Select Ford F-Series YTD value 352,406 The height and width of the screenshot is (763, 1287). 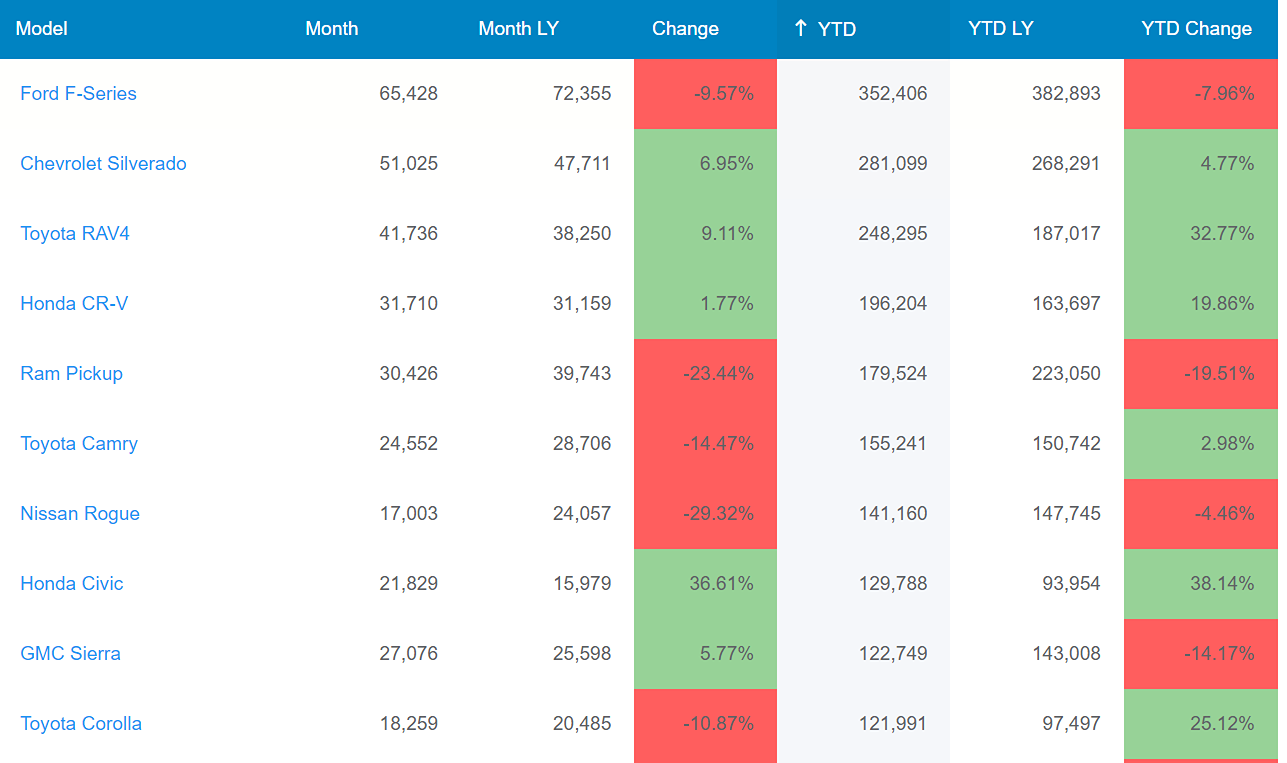coord(893,93)
